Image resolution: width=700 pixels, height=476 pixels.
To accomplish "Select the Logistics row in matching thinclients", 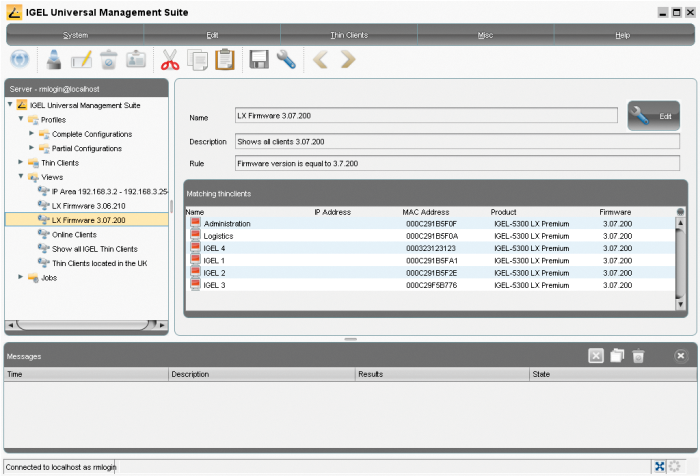I will coord(218,236).
